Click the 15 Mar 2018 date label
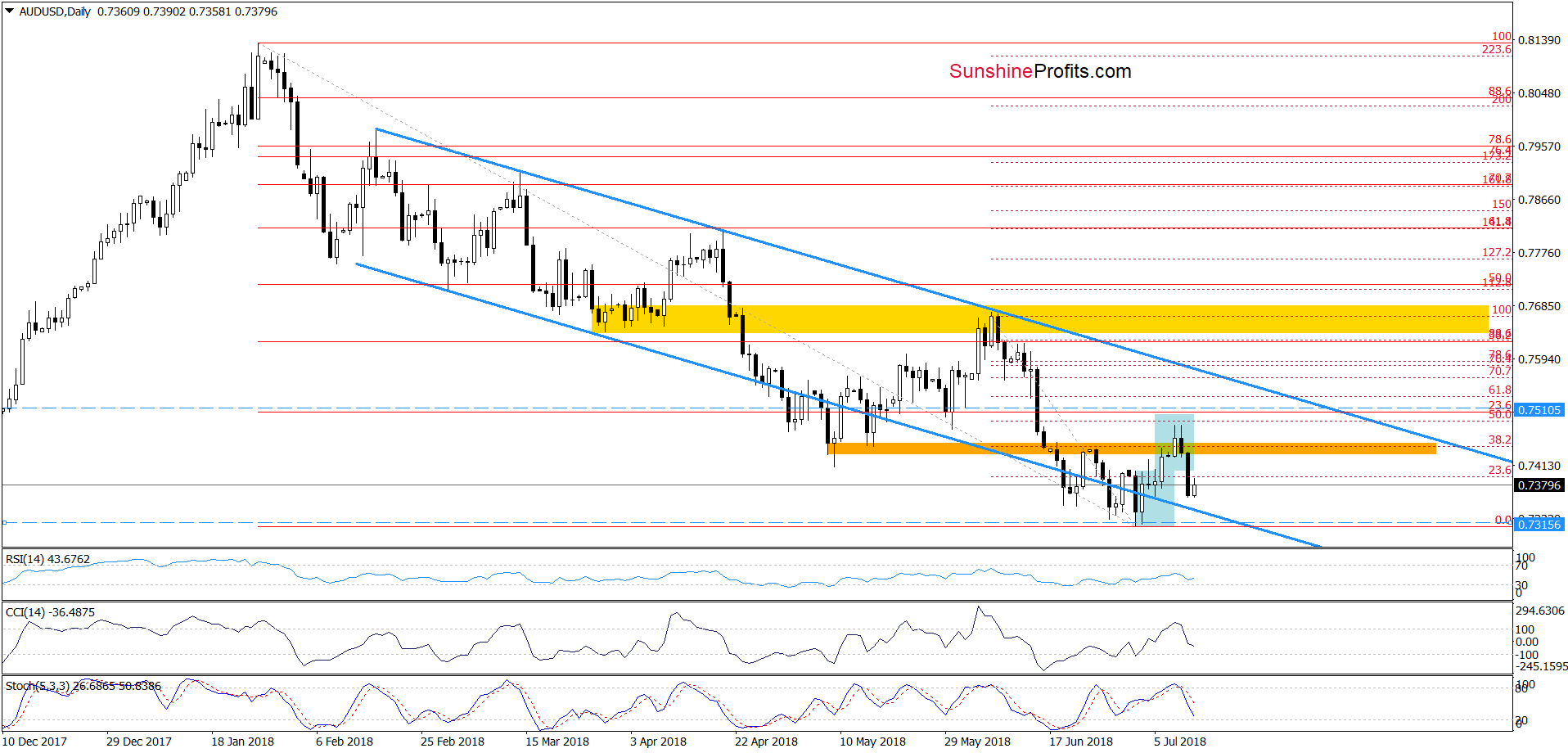1568x753 pixels. [x=557, y=742]
